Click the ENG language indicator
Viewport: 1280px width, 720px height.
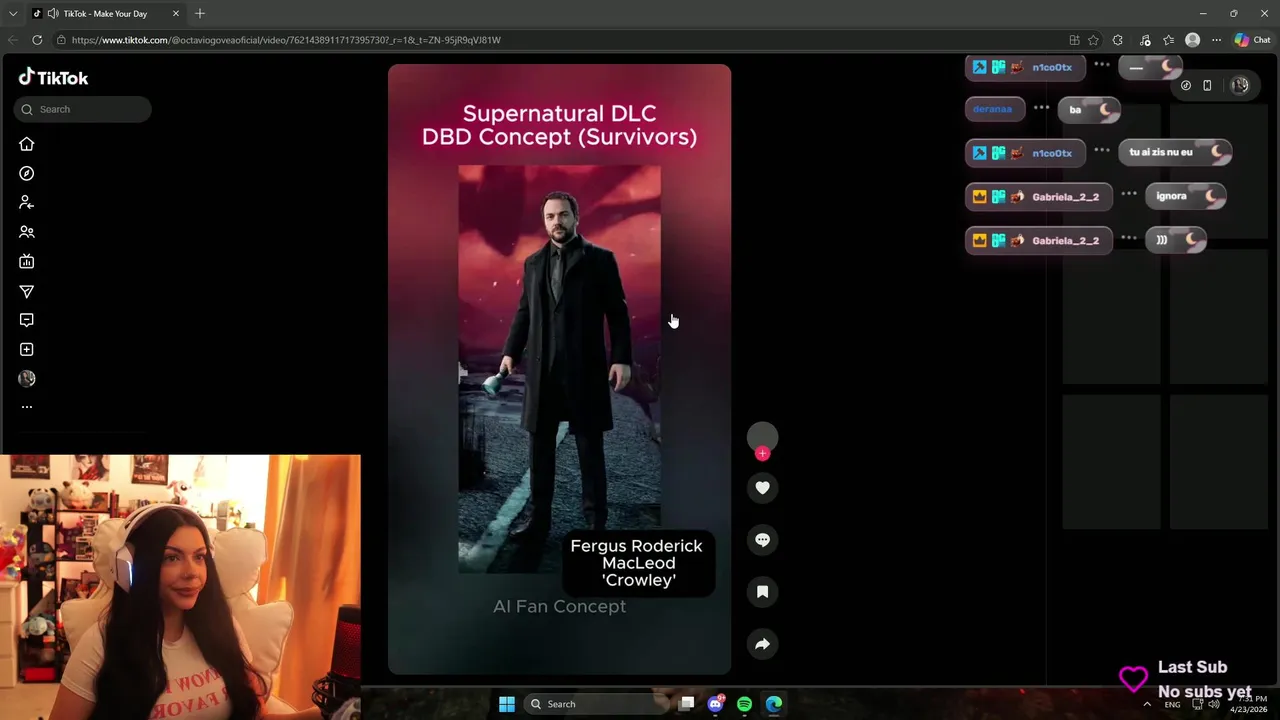pos(1172,705)
